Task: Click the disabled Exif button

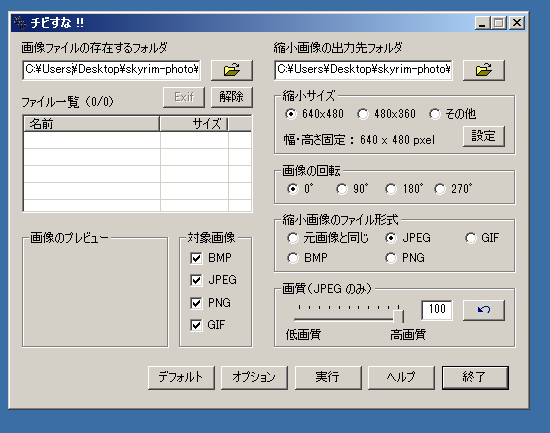Action: [184, 97]
